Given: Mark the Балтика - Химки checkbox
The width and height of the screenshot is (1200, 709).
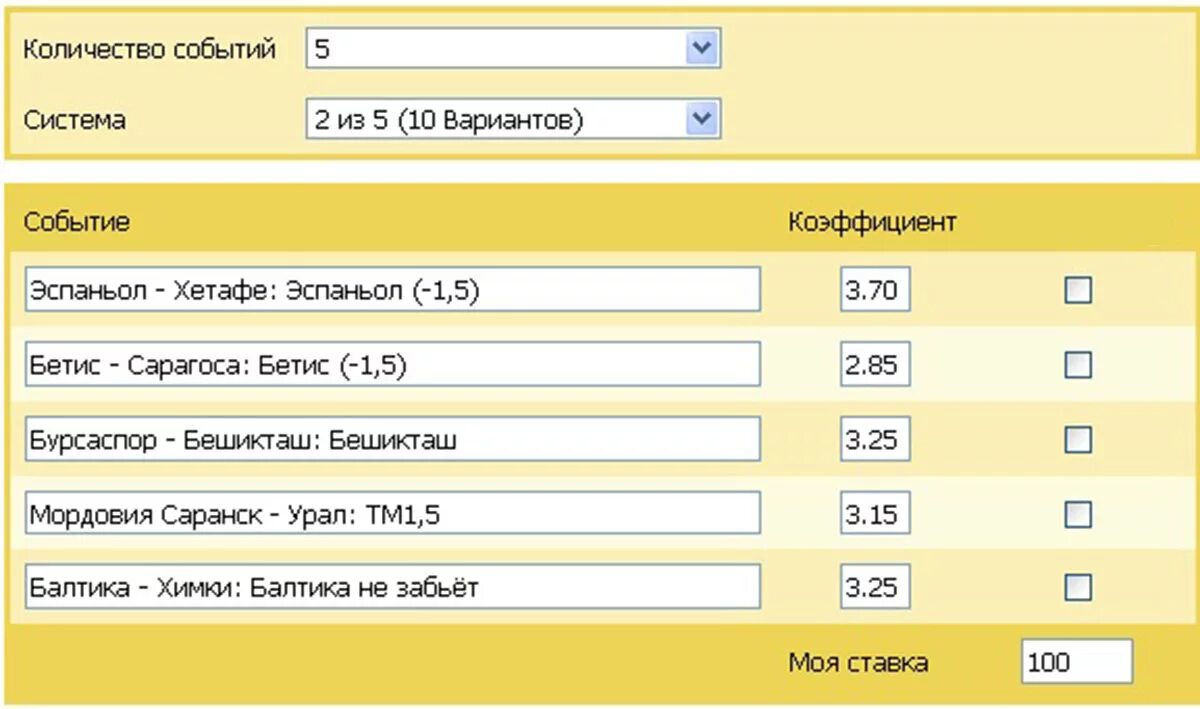Looking at the screenshot, I should point(1078,587).
